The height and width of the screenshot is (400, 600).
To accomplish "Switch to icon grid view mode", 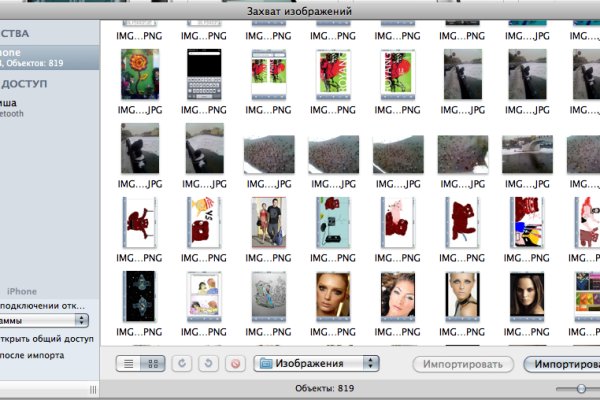I will [x=154, y=363].
